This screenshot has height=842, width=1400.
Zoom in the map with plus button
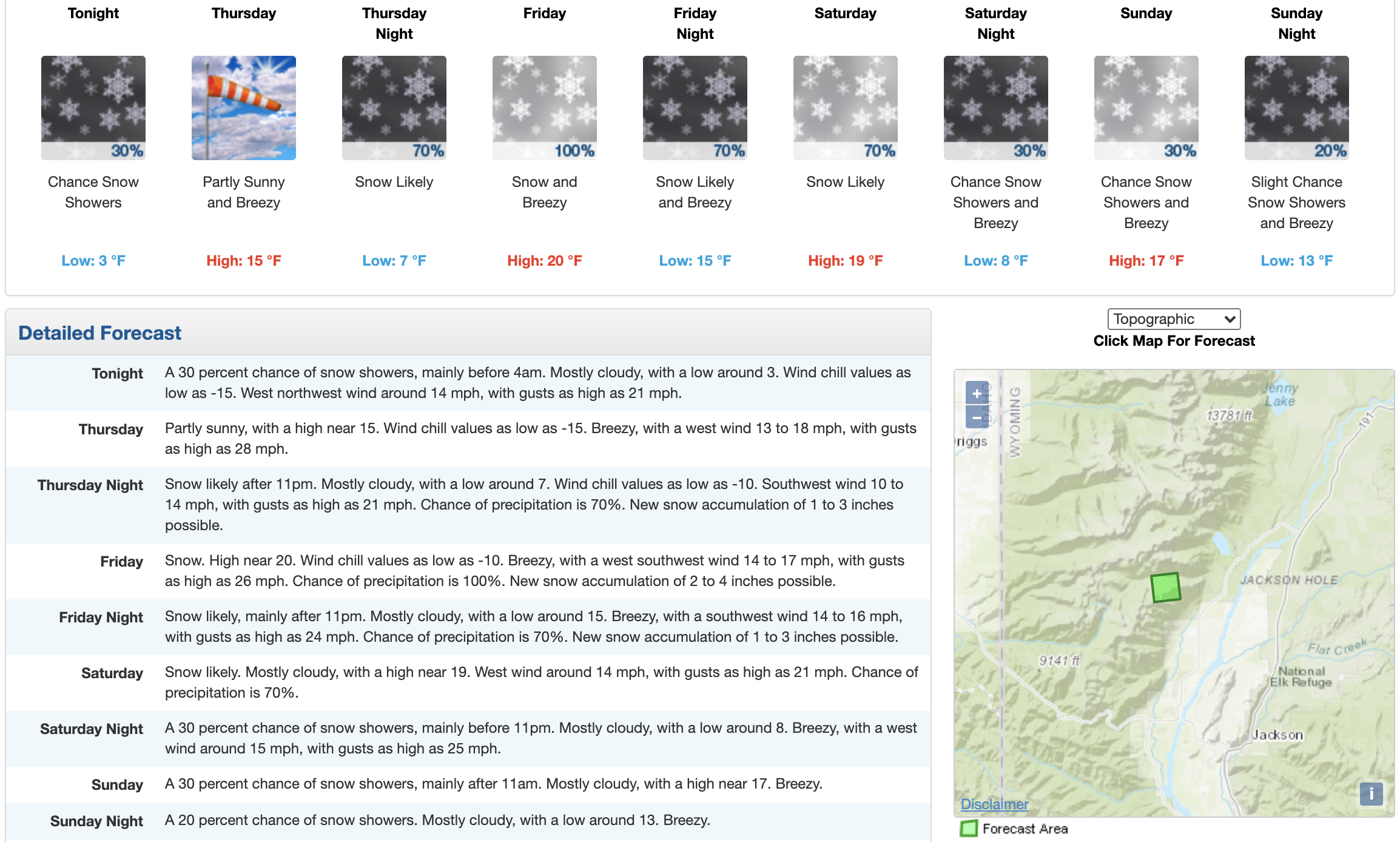tap(977, 393)
